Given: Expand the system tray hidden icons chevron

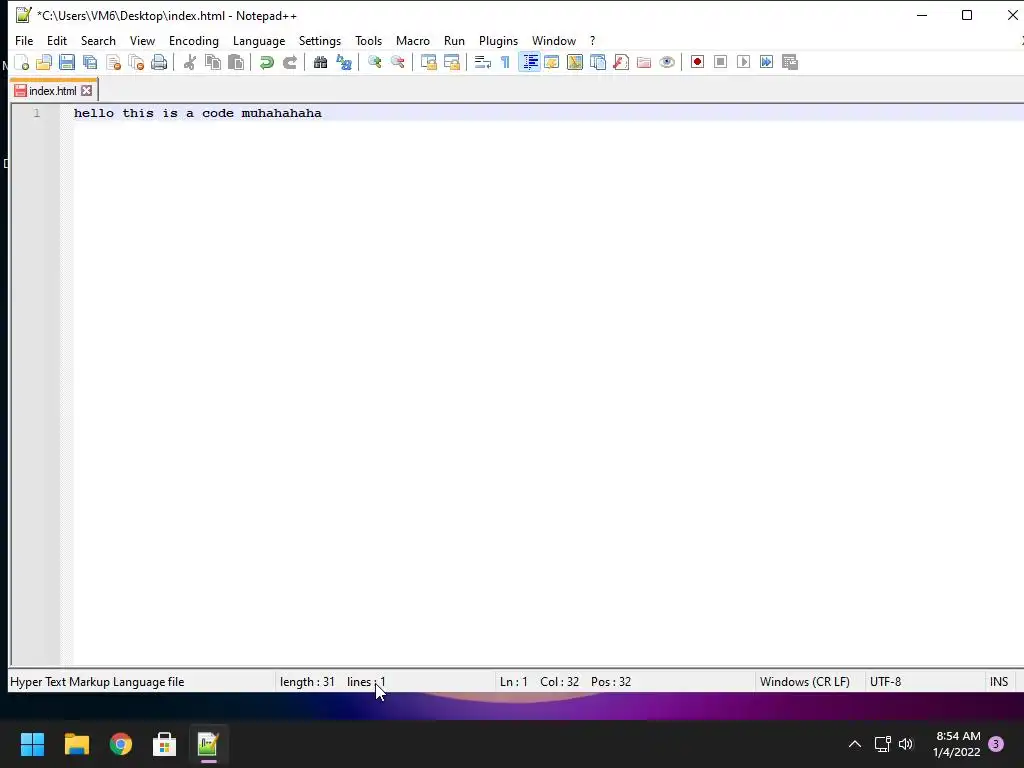Looking at the screenshot, I should tap(854, 744).
